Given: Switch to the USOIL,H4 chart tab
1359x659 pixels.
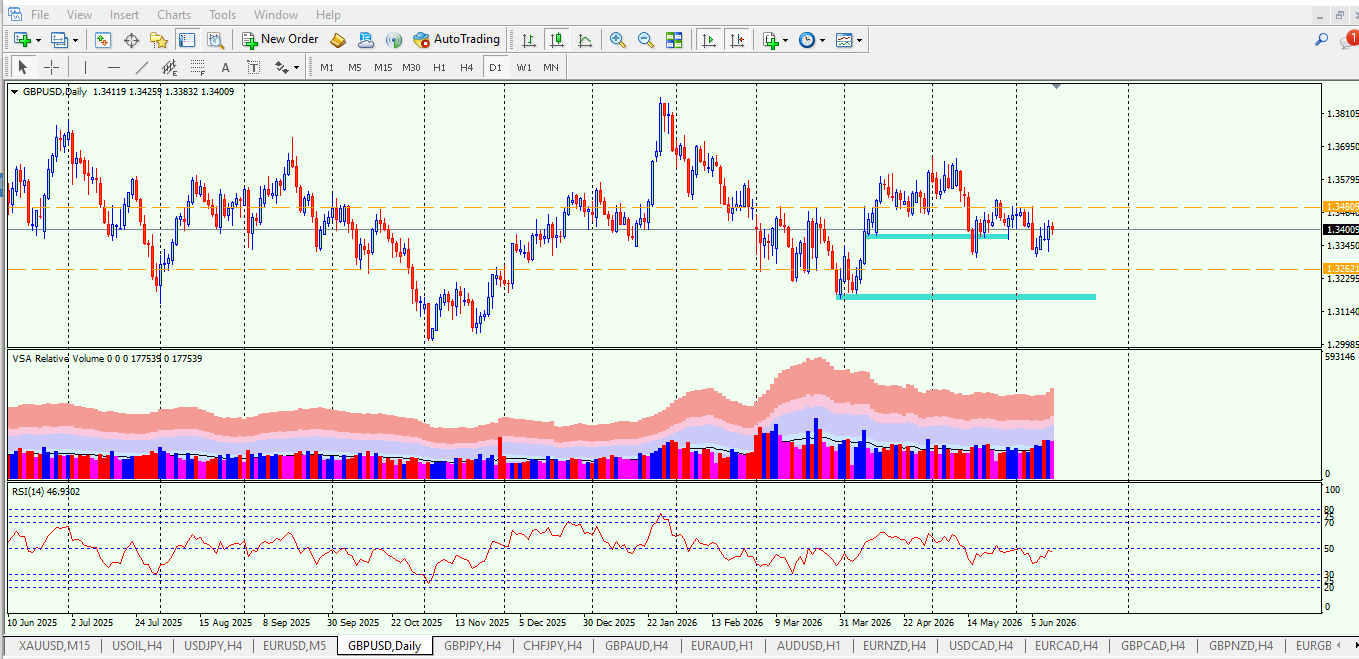Looking at the screenshot, I should [136, 646].
